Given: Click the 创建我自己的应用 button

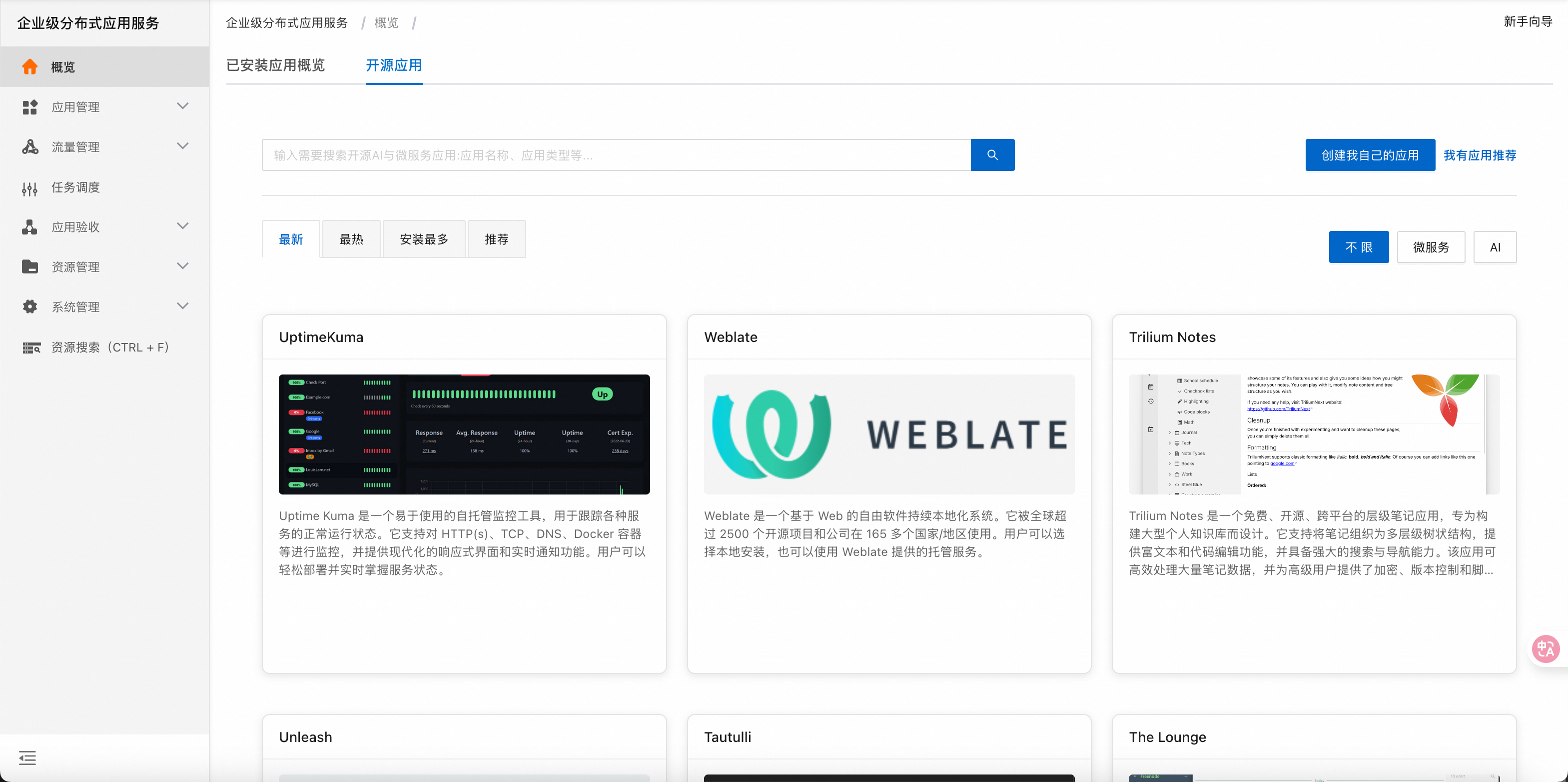Looking at the screenshot, I should (x=1370, y=155).
